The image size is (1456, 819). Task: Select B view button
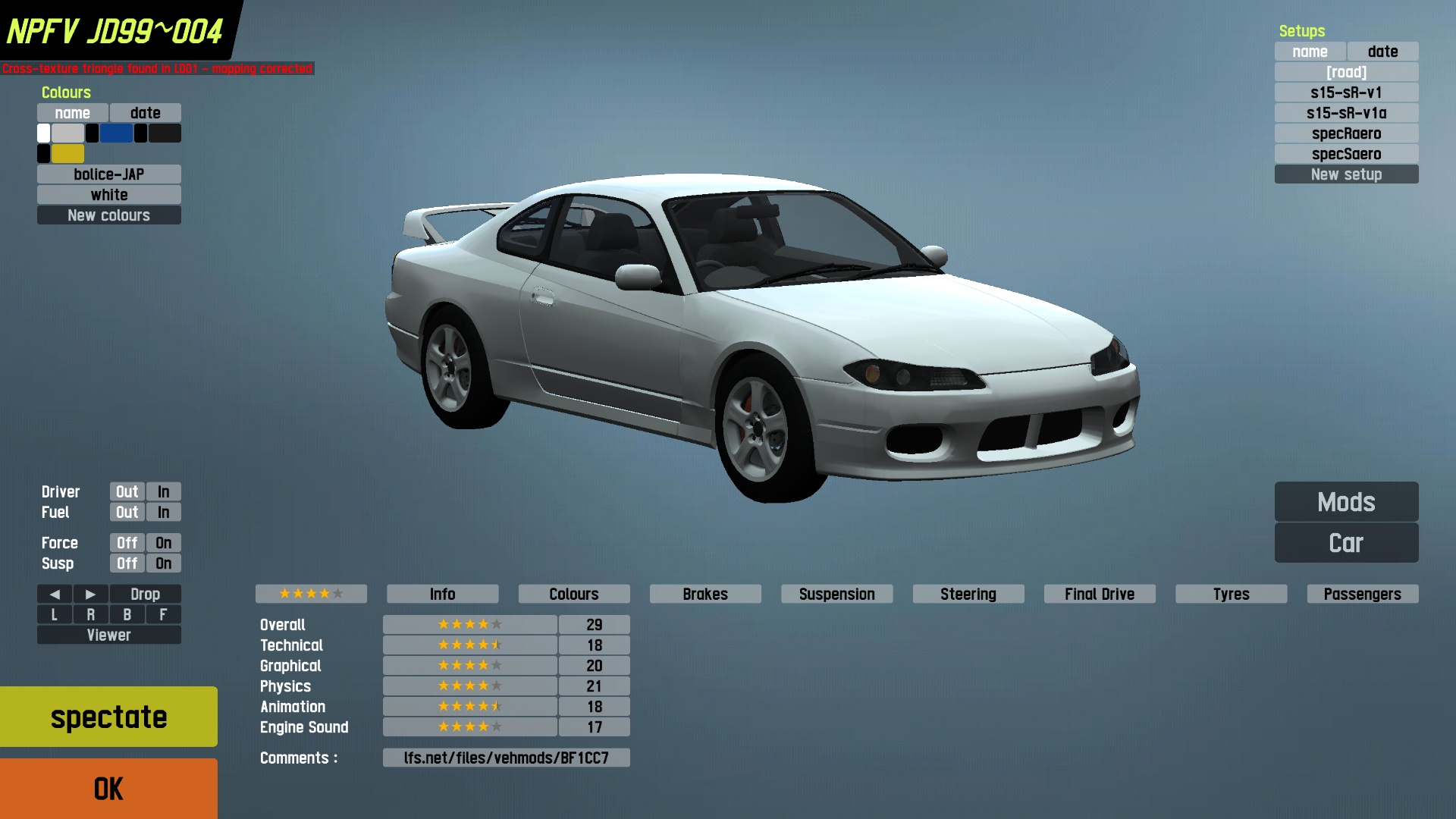click(x=127, y=614)
